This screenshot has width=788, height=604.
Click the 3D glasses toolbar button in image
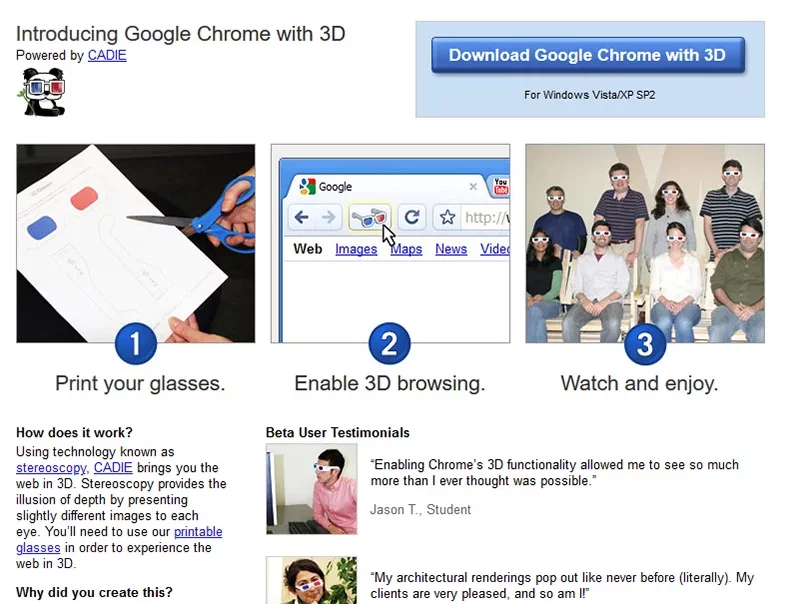click(369, 217)
